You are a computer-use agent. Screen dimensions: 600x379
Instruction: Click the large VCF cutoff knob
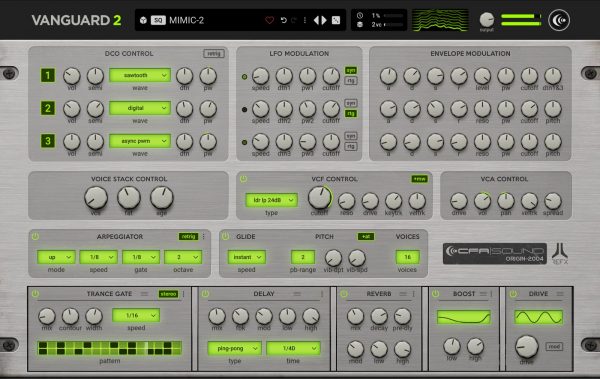(319, 198)
